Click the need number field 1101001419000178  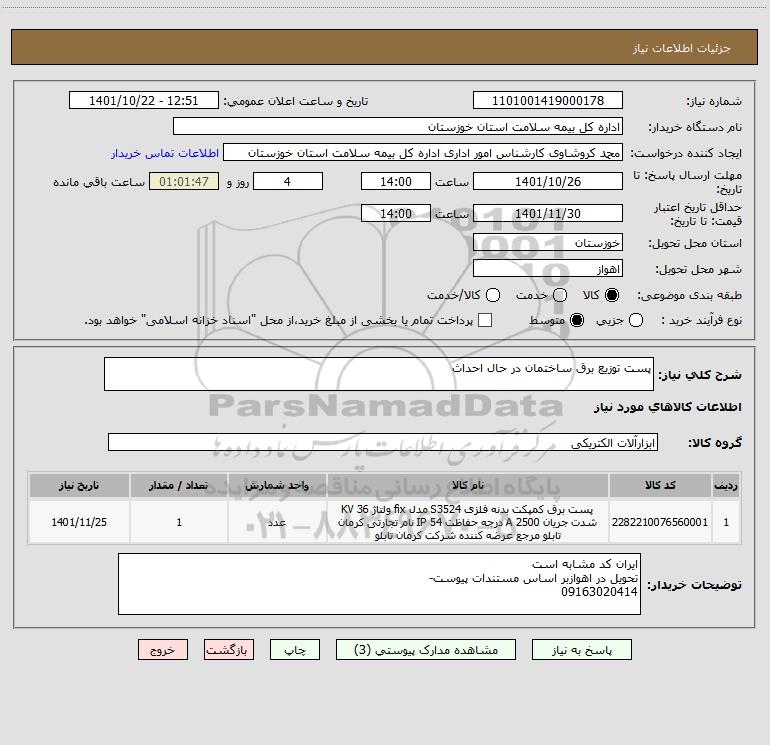coord(548,101)
